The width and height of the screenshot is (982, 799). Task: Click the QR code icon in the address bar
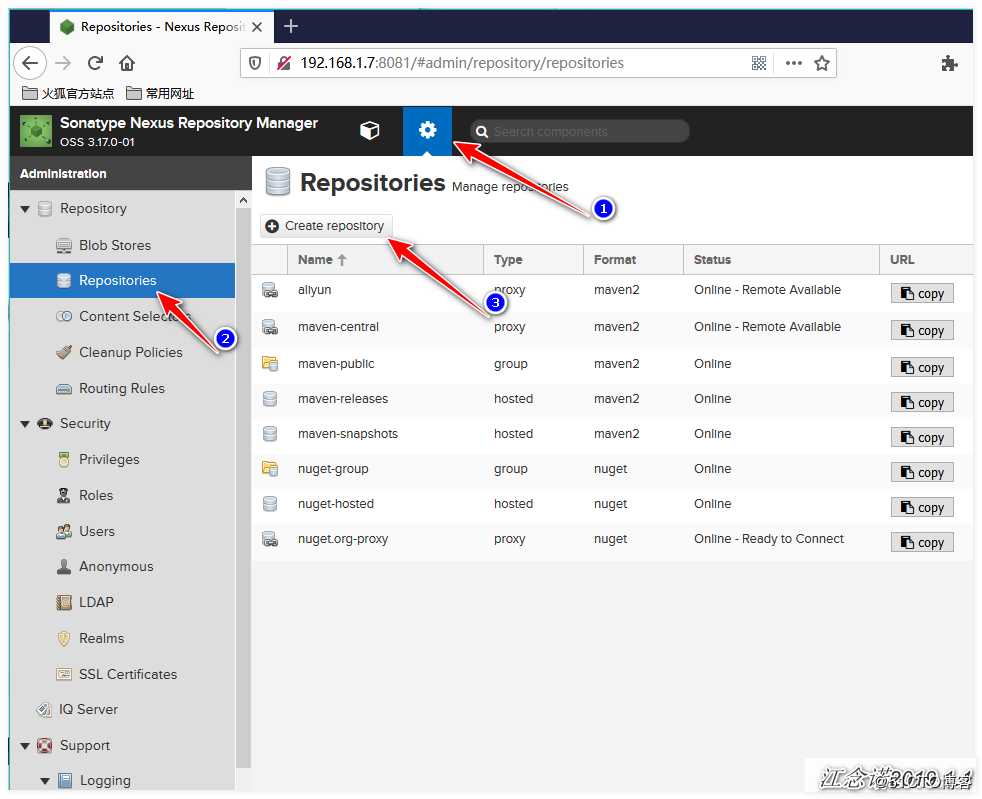tap(758, 63)
